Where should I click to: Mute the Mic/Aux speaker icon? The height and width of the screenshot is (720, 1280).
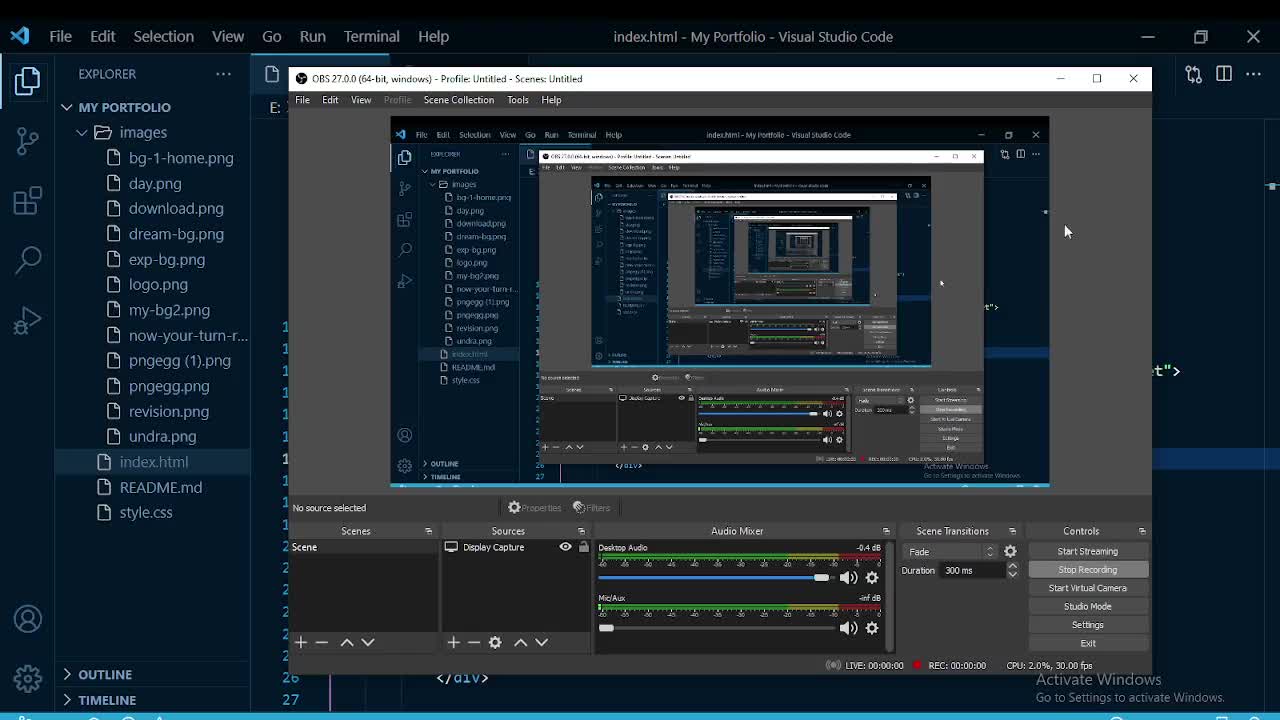tap(848, 628)
